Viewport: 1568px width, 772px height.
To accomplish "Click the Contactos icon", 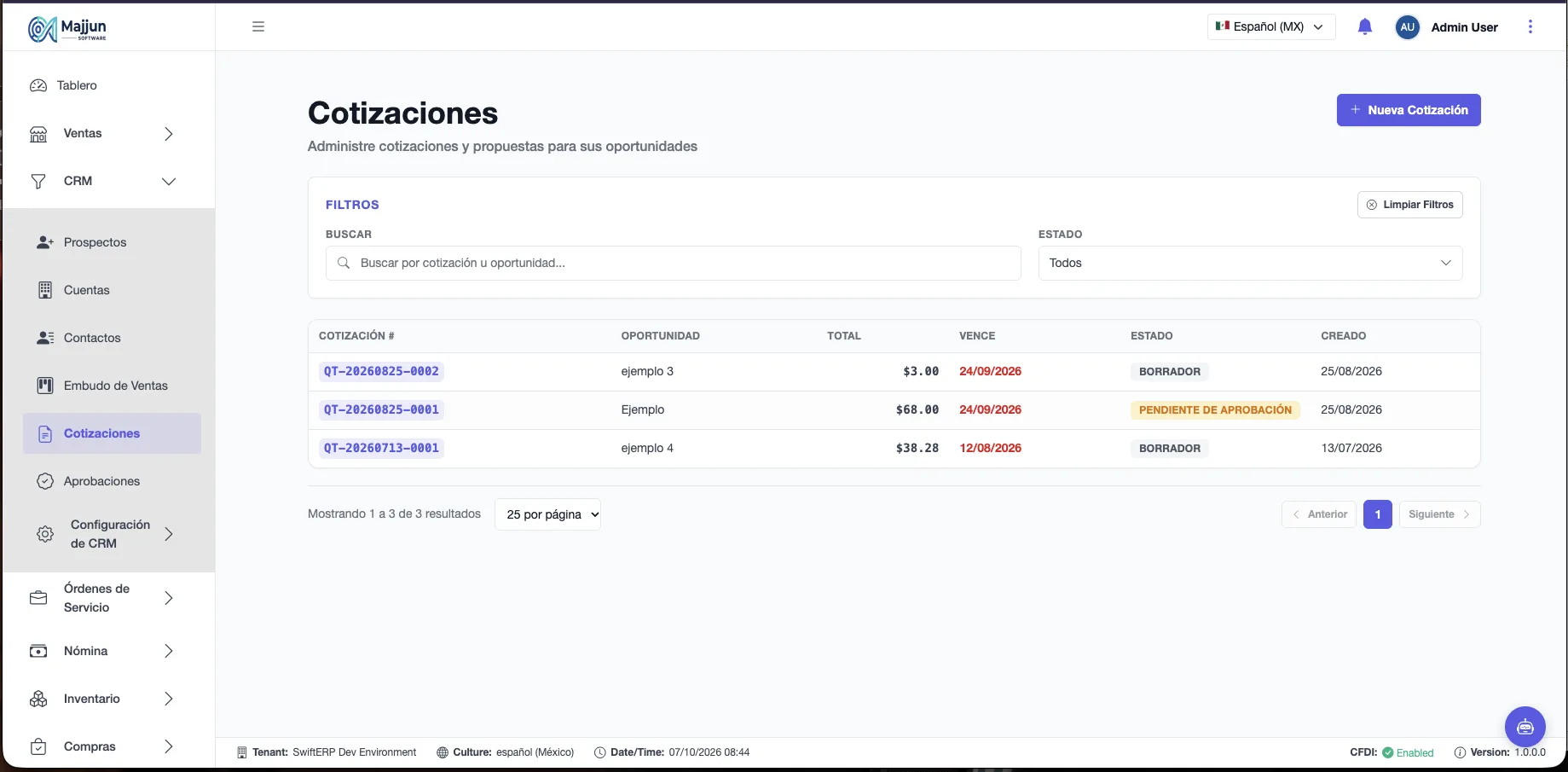I will coord(45,338).
